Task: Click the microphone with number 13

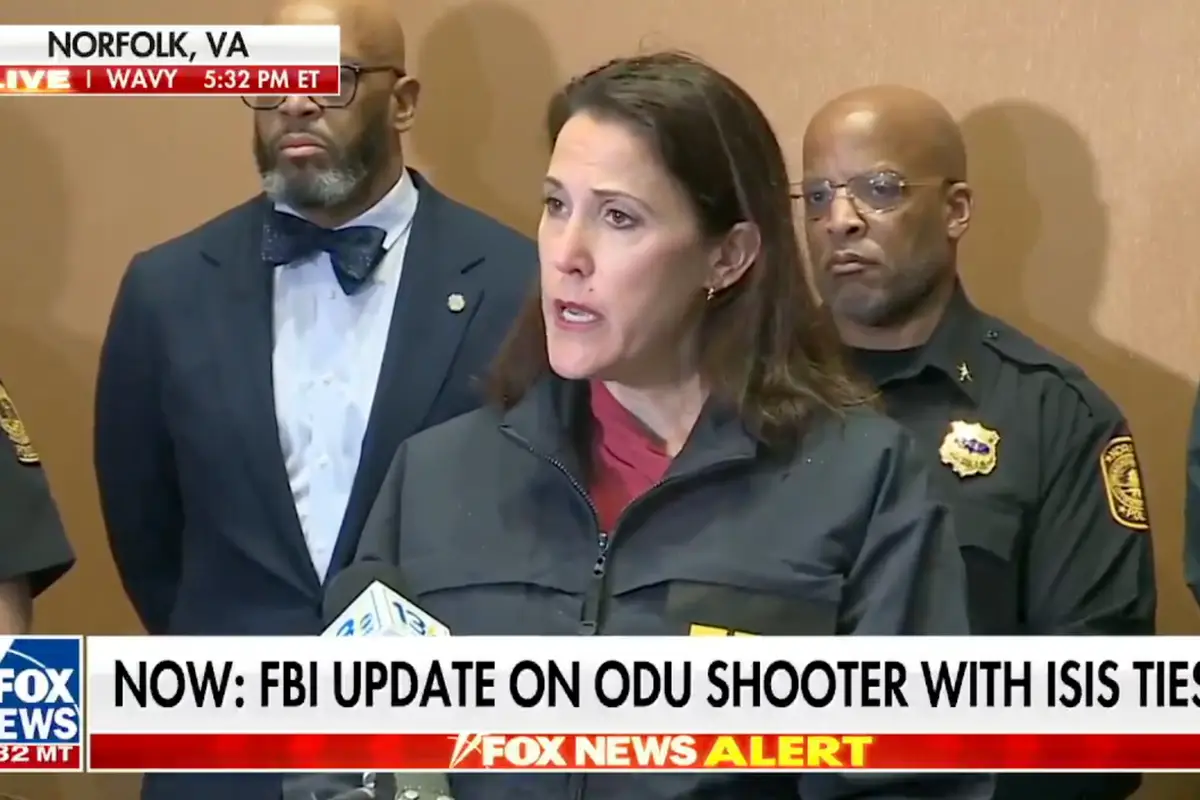Action: pos(385,612)
